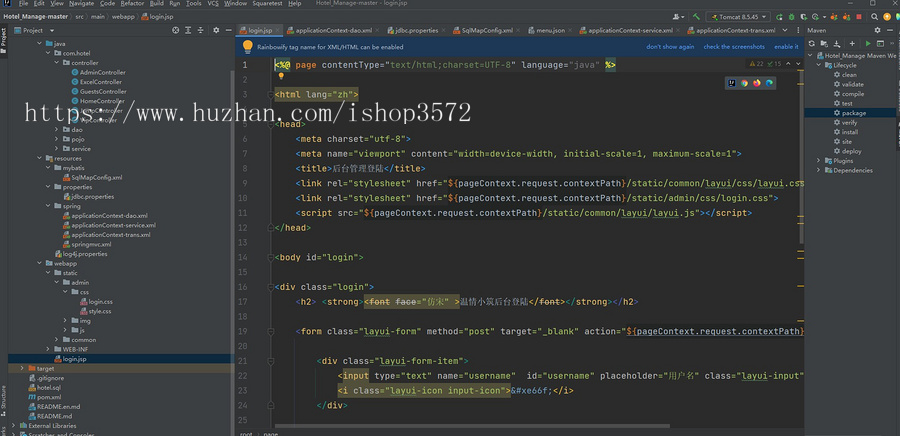The width and height of the screenshot is (900, 436).
Task: Expand the target folder
Action: [x=22, y=368]
